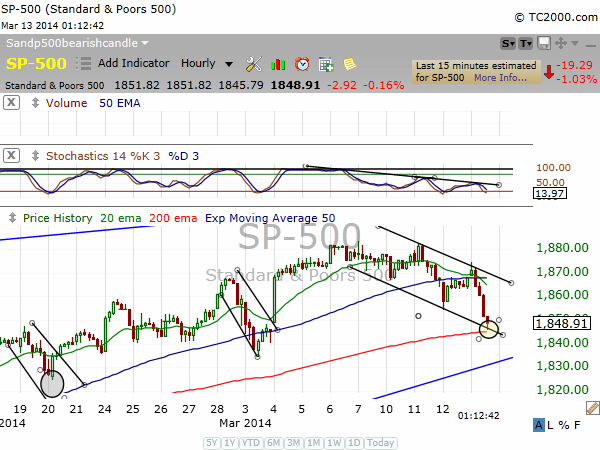Open the More Info... link
This screenshot has height=450, width=600.
click(x=501, y=77)
